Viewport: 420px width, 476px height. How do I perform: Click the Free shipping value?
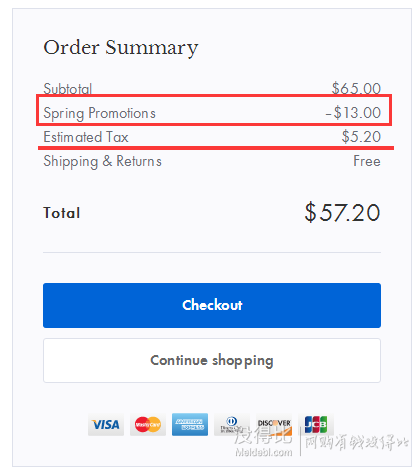pyautogui.click(x=367, y=161)
